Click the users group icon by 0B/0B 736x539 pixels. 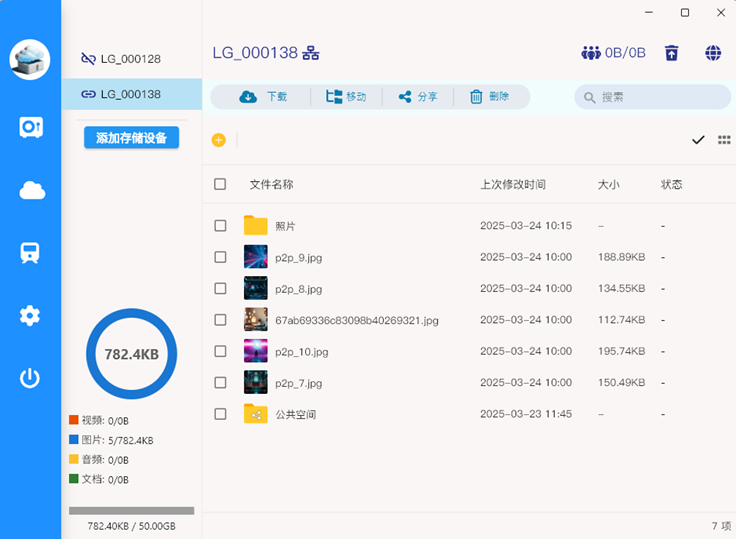click(x=591, y=53)
